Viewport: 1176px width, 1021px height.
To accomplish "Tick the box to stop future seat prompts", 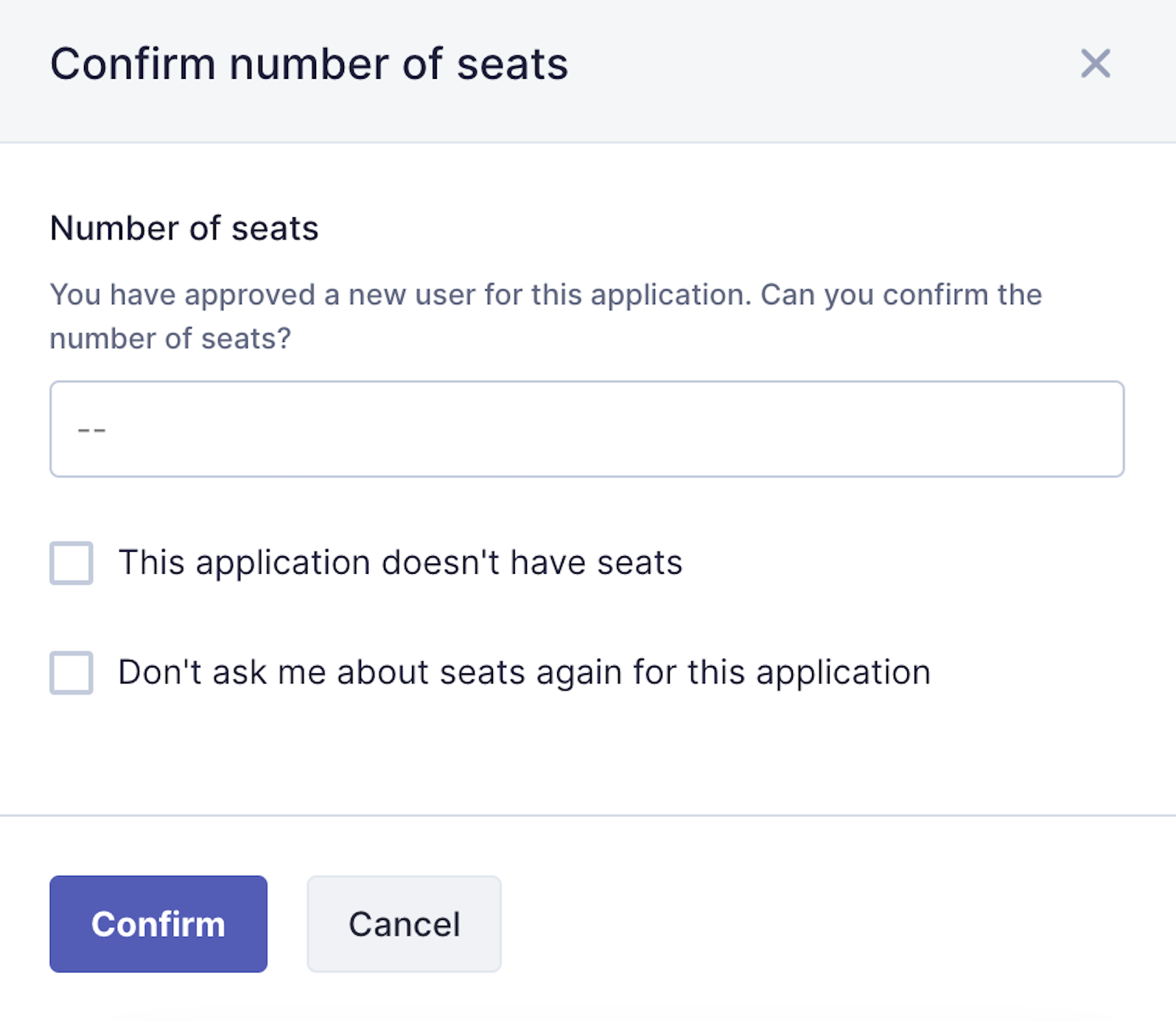I will pyautogui.click(x=71, y=673).
